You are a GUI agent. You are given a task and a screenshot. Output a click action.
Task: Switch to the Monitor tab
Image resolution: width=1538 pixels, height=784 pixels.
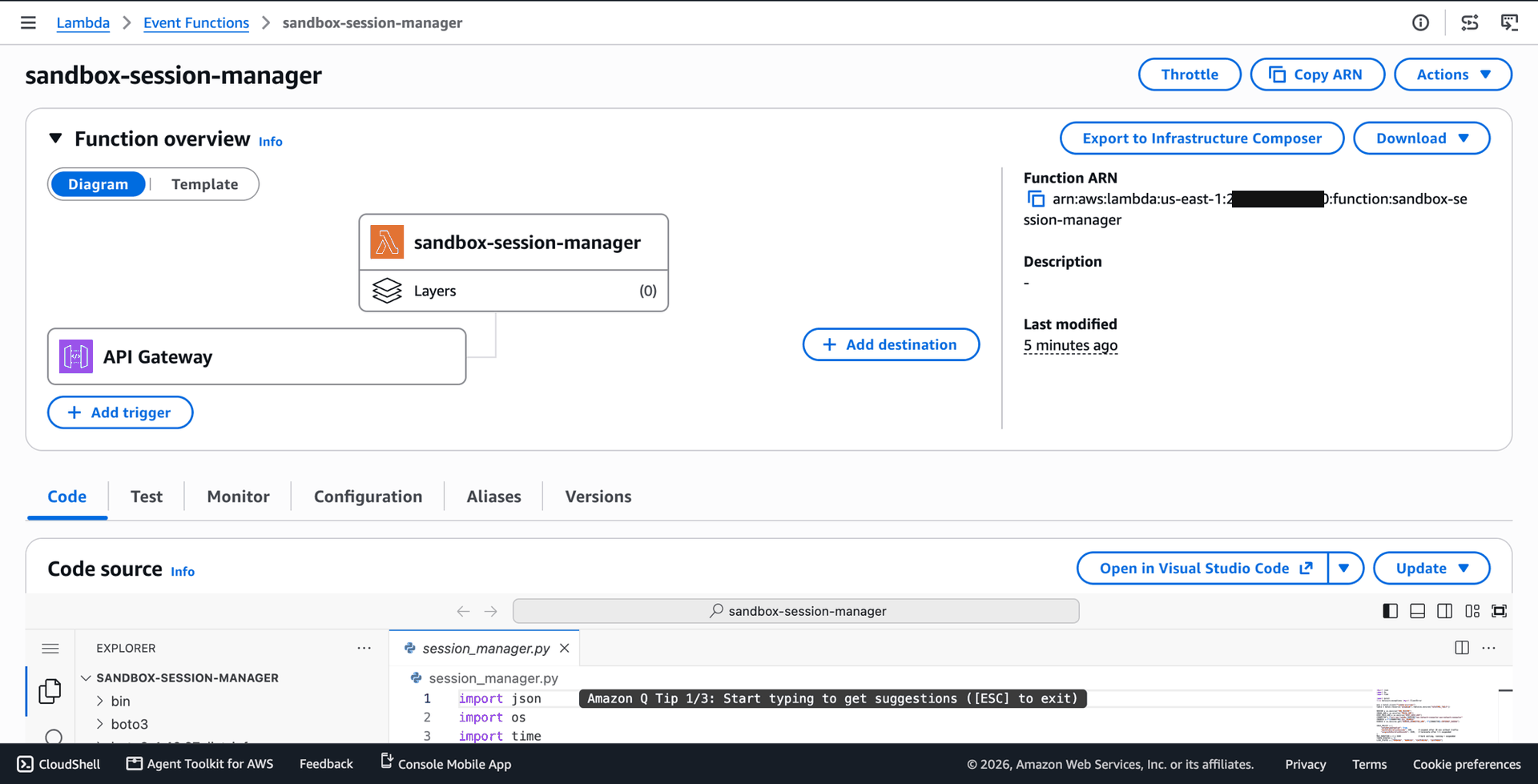[x=238, y=497]
